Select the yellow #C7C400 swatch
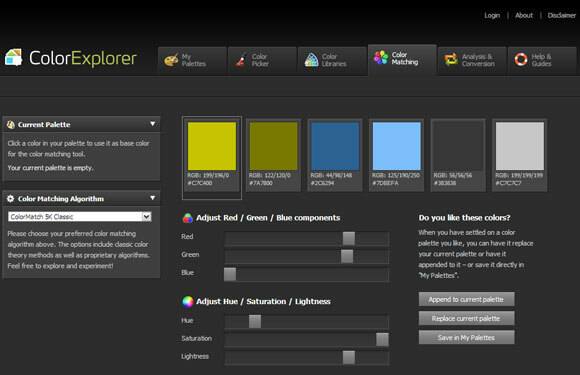The height and width of the screenshot is (375, 580). tap(212, 146)
